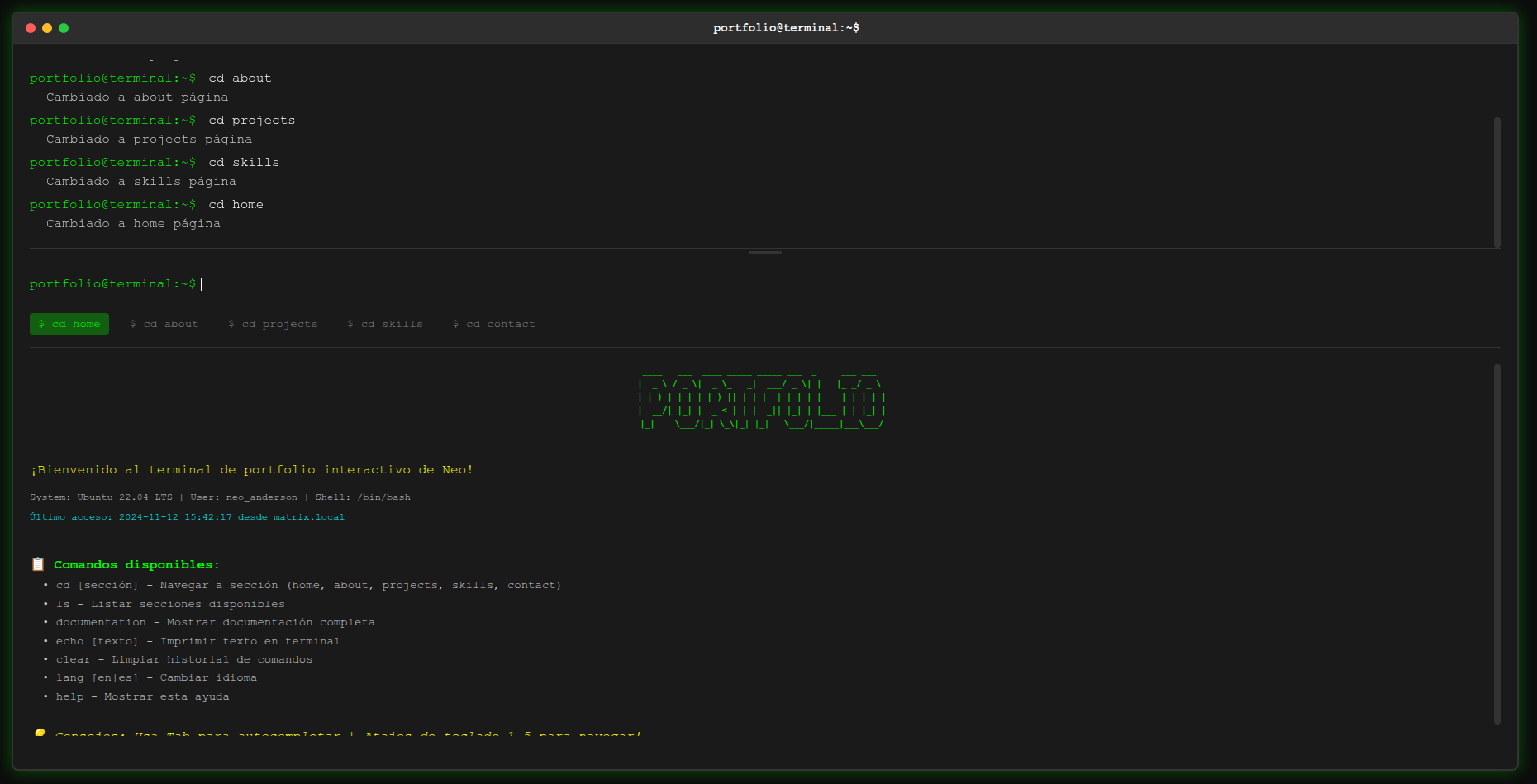Image resolution: width=1537 pixels, height=784 pixels.
Task: Click the lightbulb icon at the bottom
Action: [39, 734]
